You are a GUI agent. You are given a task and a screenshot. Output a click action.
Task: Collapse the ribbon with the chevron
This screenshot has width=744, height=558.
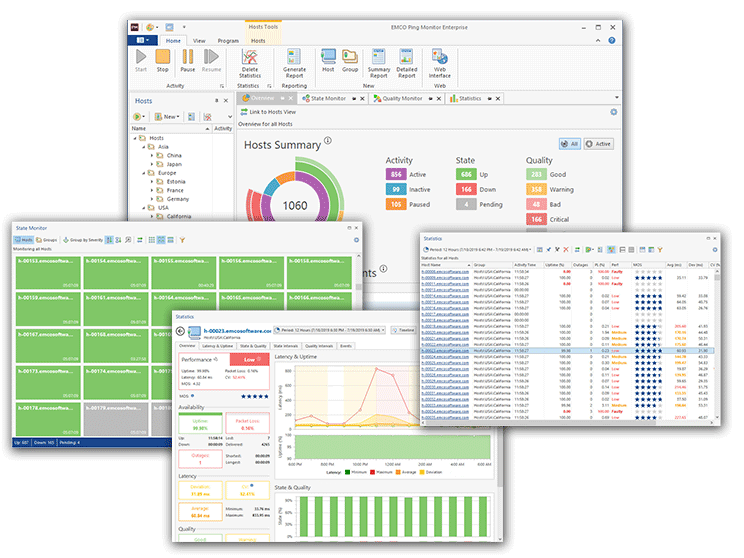(x=598, y=41)
